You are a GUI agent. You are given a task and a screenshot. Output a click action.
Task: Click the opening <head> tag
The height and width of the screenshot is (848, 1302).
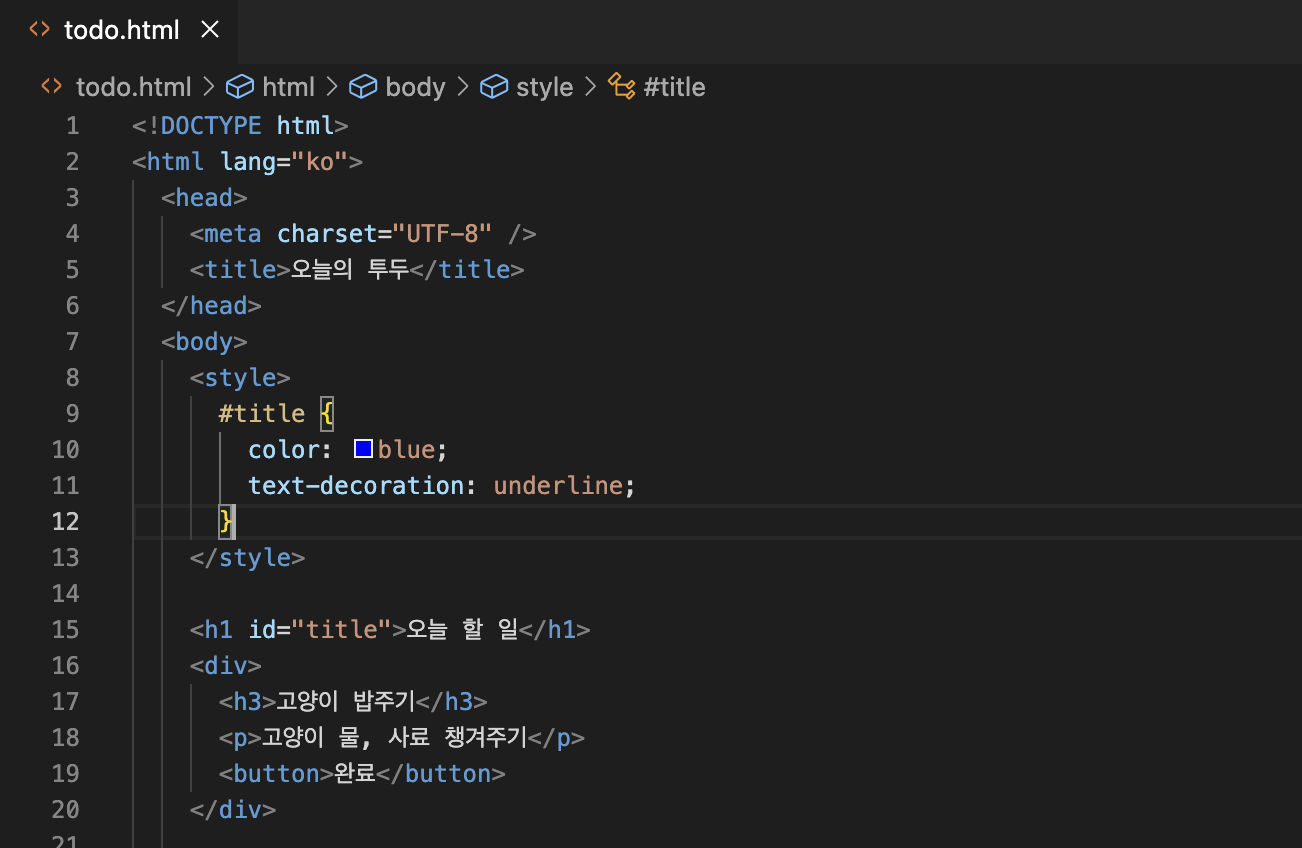[204, 198]
